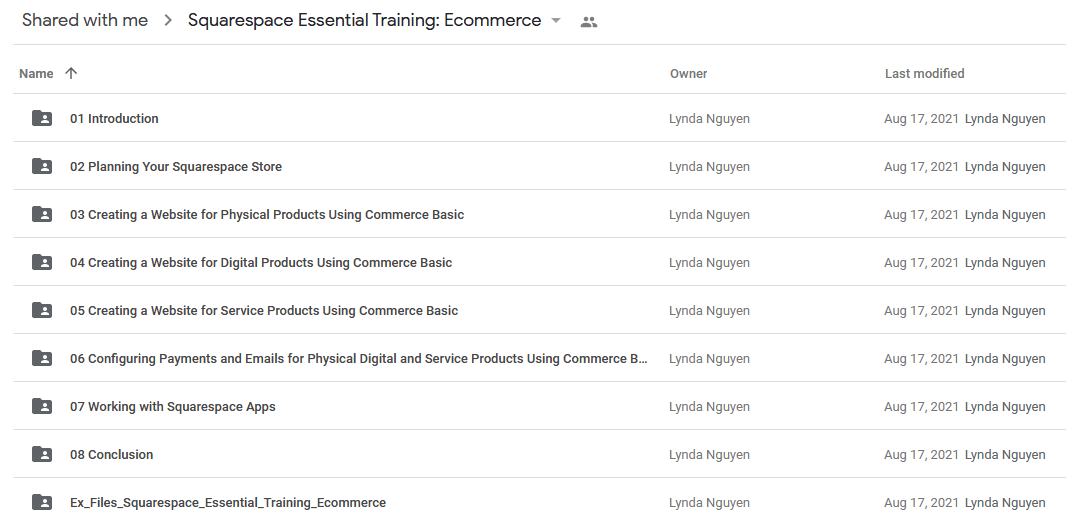Click the folder icon for 07 Working with Squarespace Apps
1066x520 pixels.
tap(41, 406)
